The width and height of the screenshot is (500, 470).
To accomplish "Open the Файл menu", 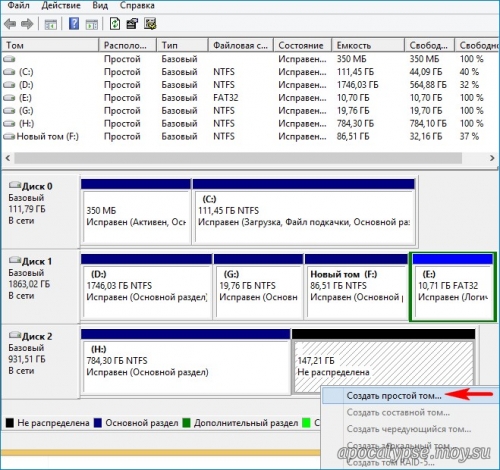I will (x=18, y=6).
